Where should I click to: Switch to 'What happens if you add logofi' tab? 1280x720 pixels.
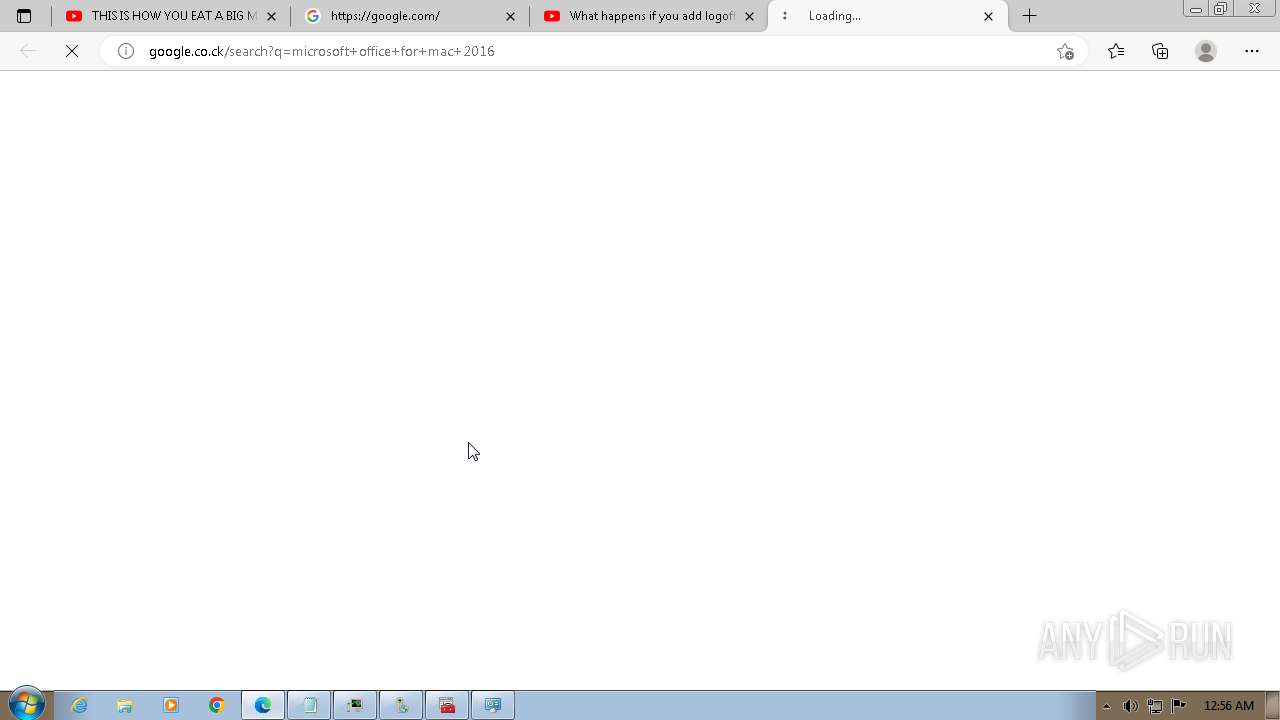(649, 16)
